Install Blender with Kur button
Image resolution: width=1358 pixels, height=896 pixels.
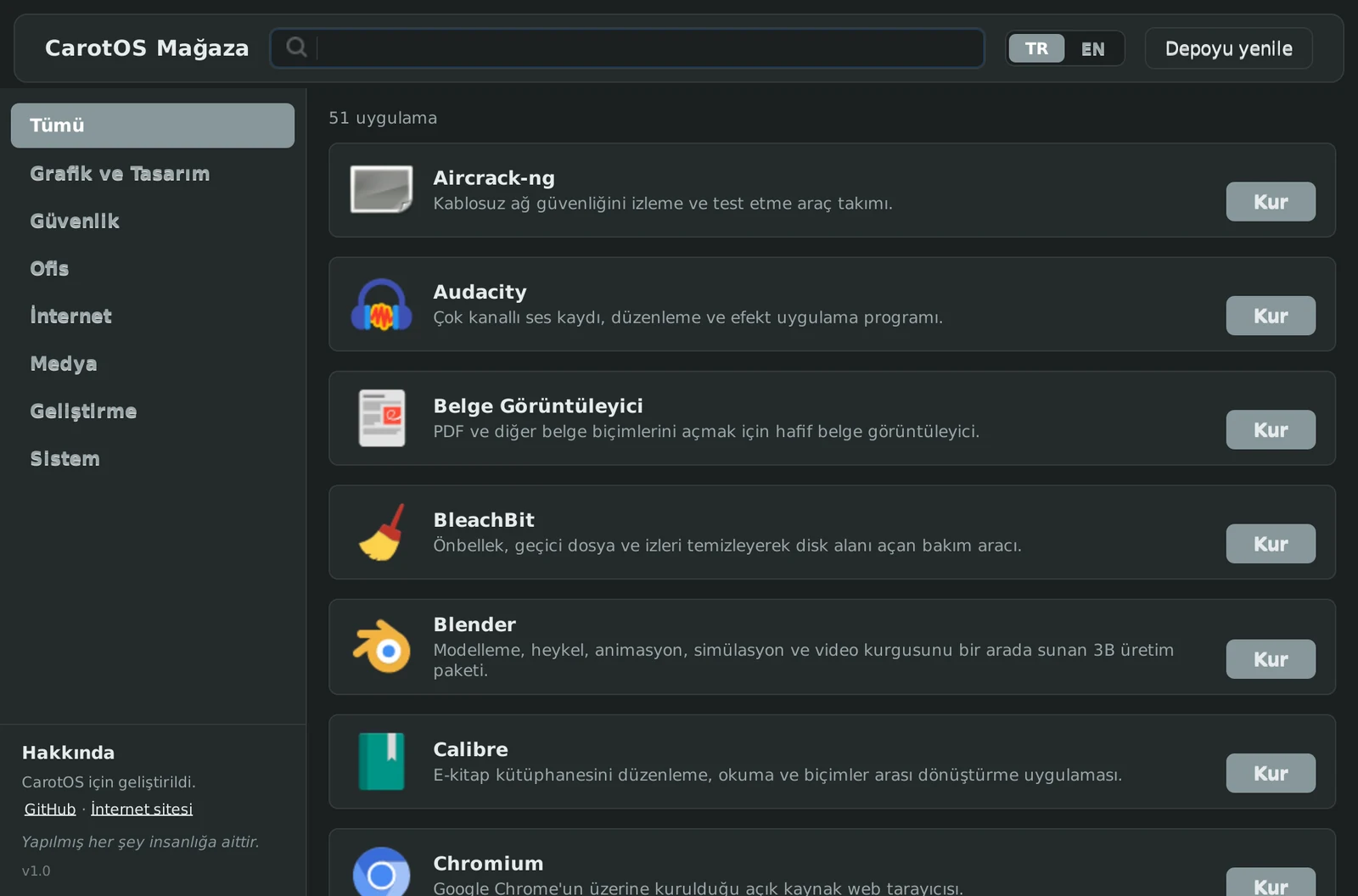[1271, 659]
